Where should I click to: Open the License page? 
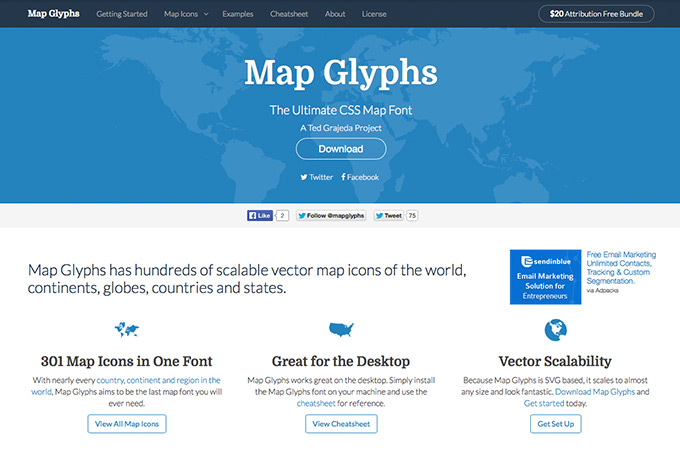[374, 14]
